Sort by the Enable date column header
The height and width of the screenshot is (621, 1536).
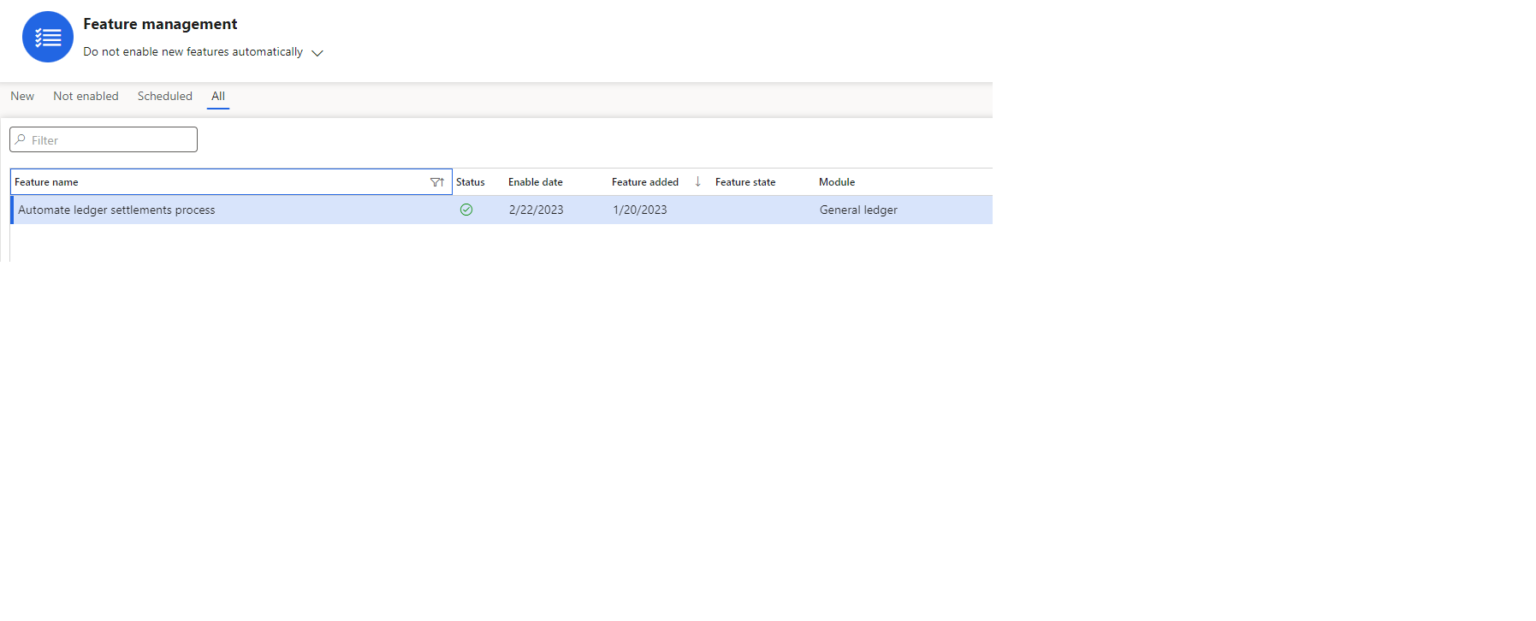click(535, 182)
